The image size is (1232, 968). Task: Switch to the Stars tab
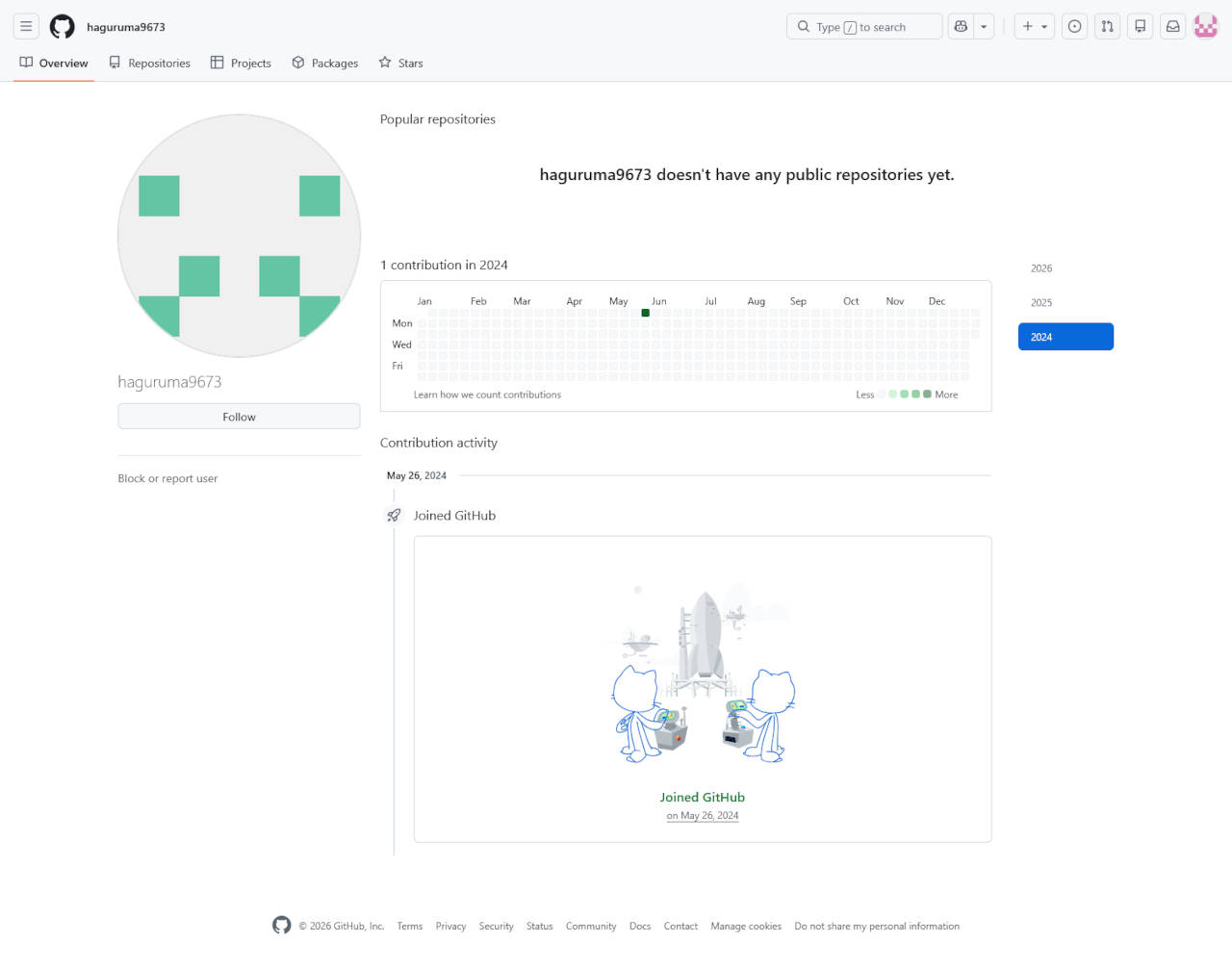point(400,63)
